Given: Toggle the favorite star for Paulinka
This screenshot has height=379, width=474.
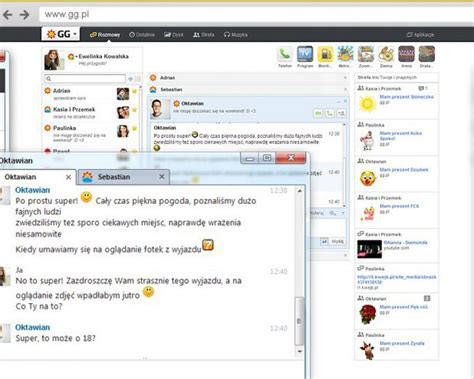Looking at the screenshot, I should (x=135, y=128).
